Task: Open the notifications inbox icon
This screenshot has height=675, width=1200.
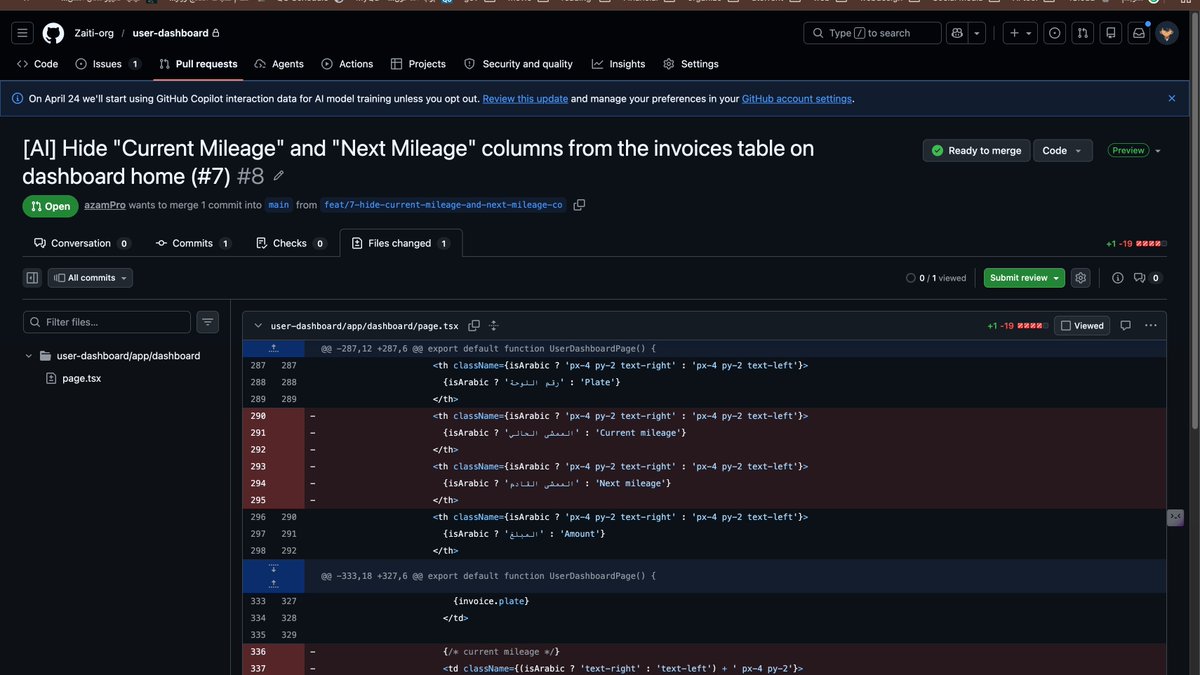Action: (1138, 33)
